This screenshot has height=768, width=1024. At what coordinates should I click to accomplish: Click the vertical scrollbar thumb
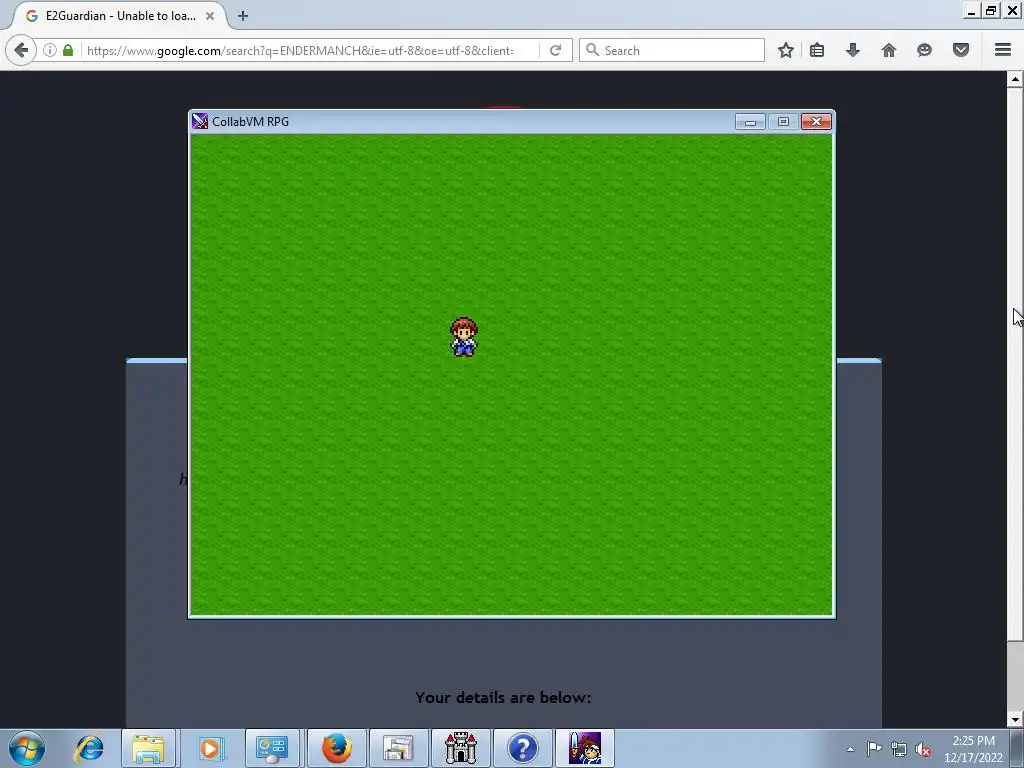(1015, 364)
